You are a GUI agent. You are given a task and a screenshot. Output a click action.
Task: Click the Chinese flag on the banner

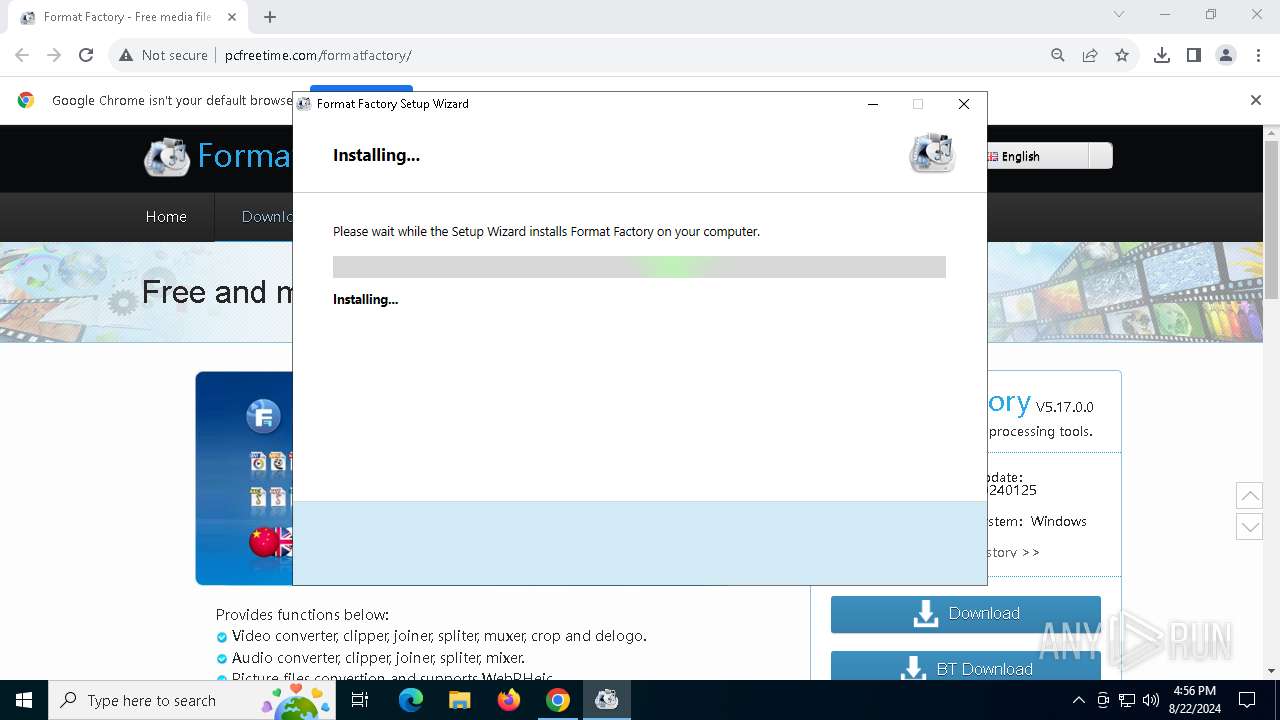[x=264, y=542]
